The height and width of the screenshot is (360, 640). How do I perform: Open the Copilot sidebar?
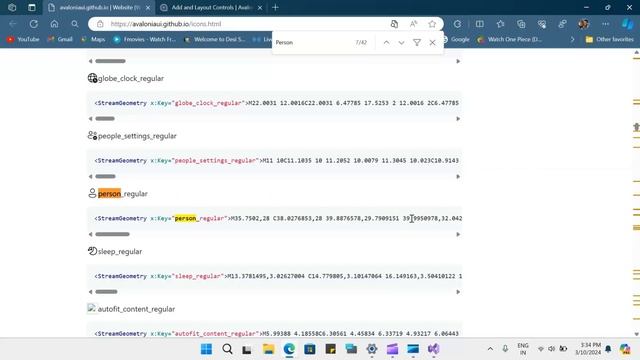click(627, 24)
